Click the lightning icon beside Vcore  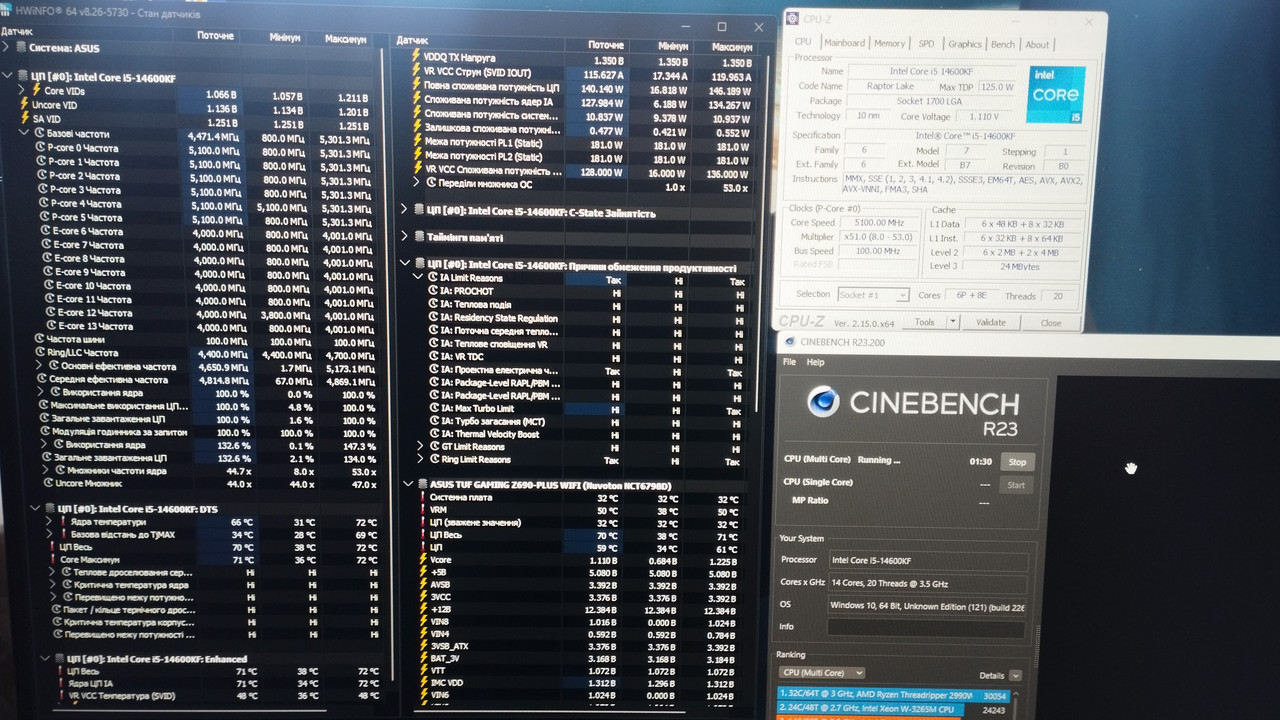423,560
